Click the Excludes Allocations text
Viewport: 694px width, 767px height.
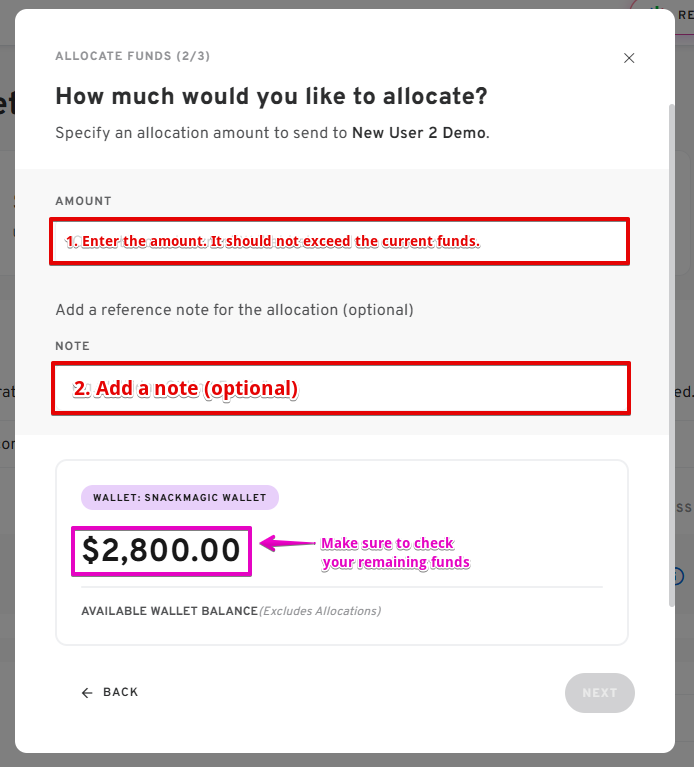pyautogui.click(x=320, y=611)
